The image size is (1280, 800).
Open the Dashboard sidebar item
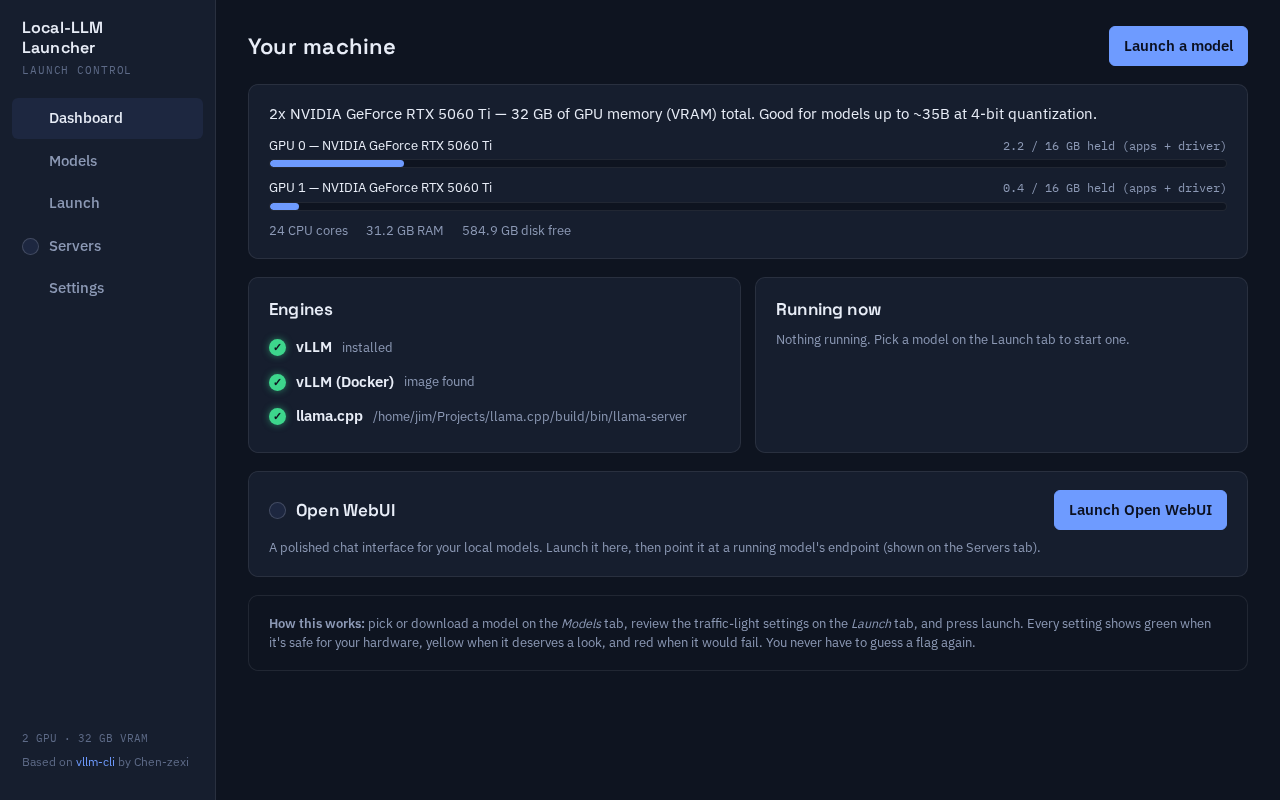pos(107,118)
